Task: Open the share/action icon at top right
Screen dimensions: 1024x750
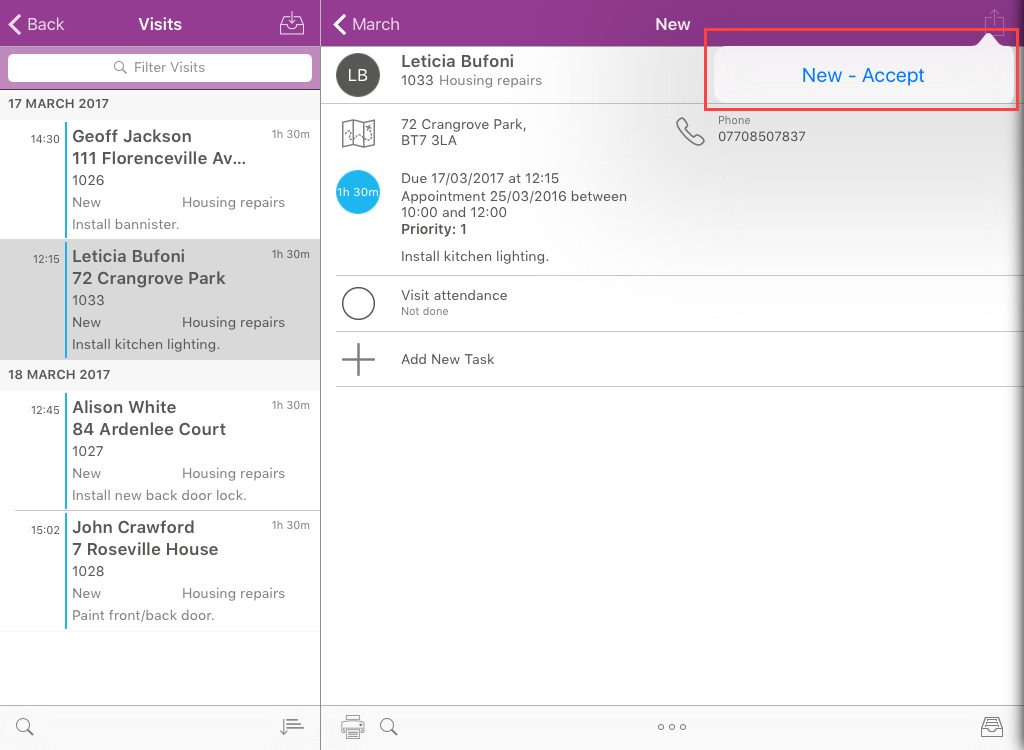Action: coord(994,21)
